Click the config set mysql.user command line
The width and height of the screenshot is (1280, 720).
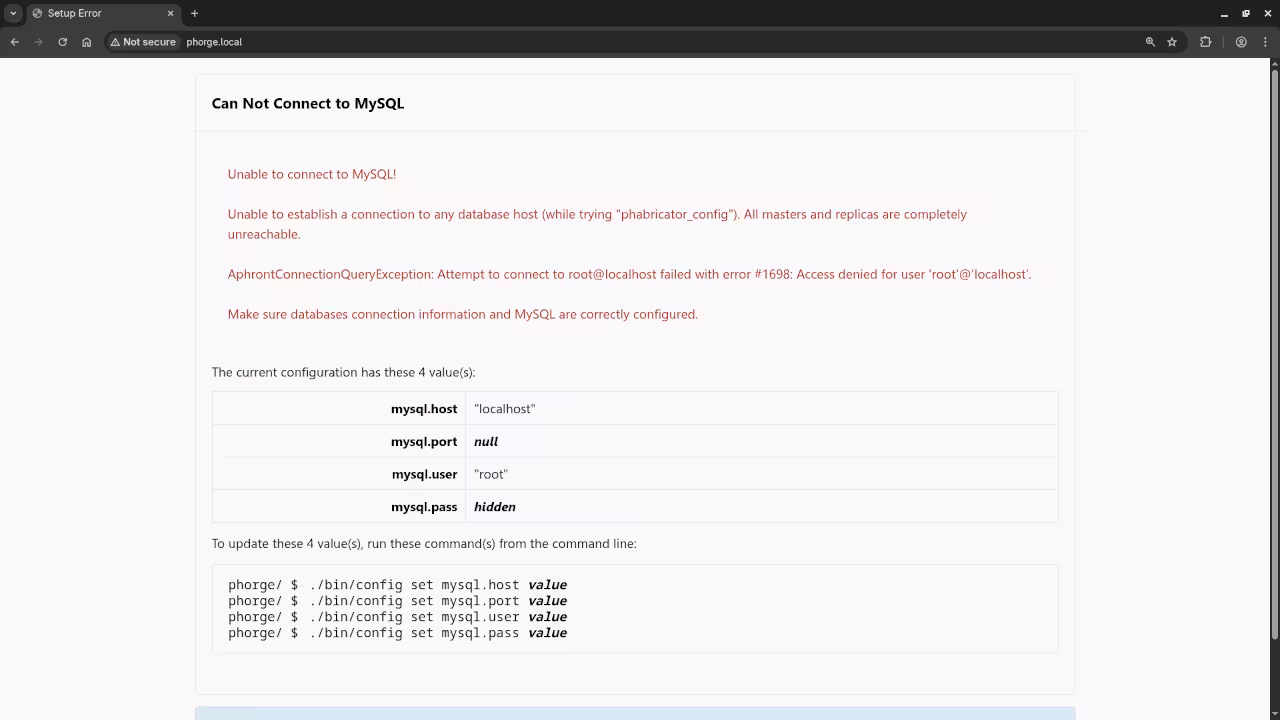(397, 617)
